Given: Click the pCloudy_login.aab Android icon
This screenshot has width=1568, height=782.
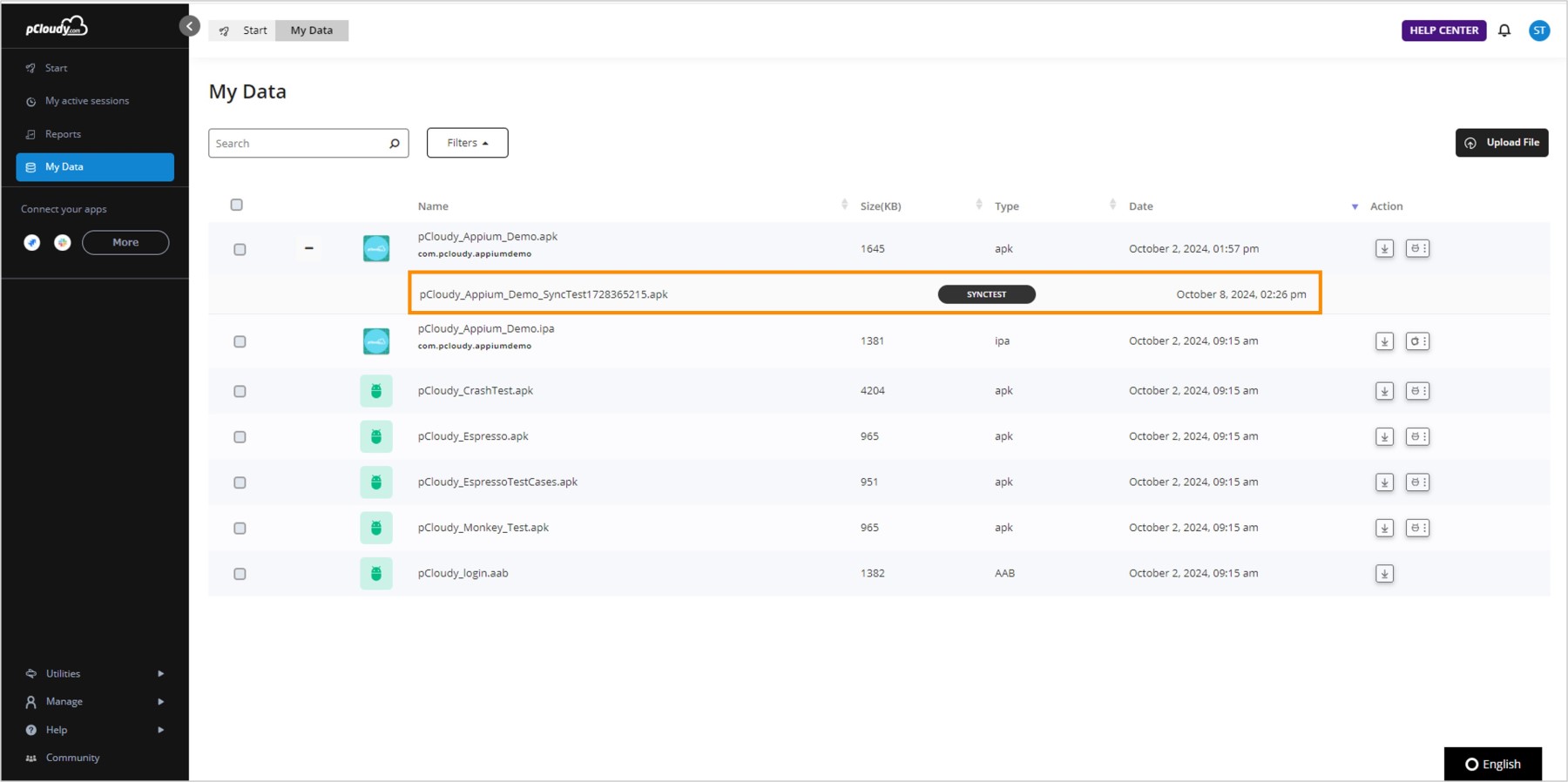Looking at the screenshot, I should (x=376, y=574).
